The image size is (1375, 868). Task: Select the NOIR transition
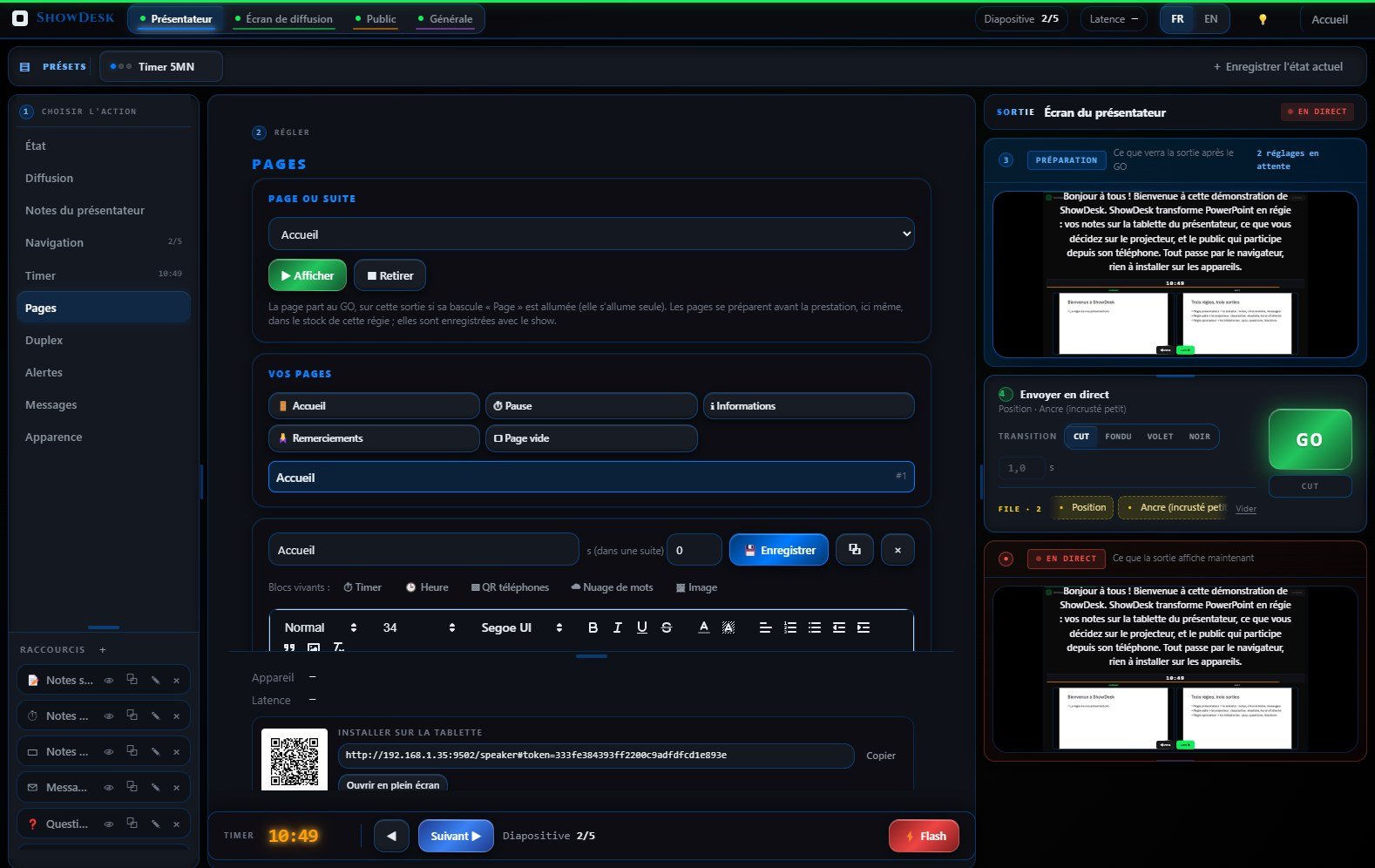(x=1200, y=437)
